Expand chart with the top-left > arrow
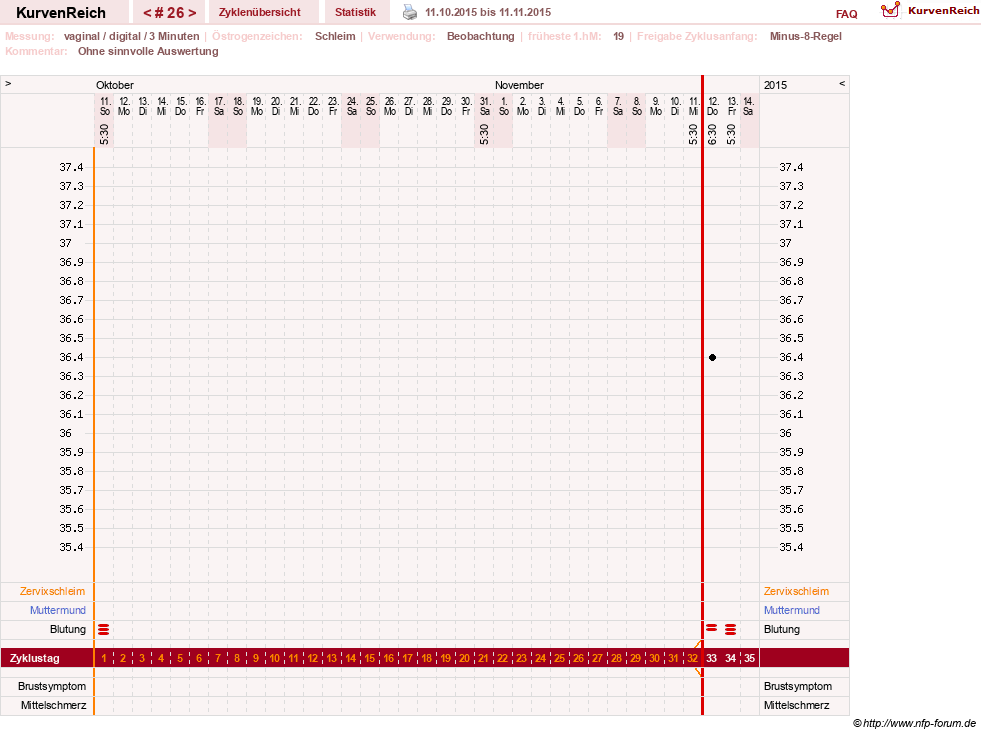981x735 pixels. pyautogui.click(x=8, y=83)
